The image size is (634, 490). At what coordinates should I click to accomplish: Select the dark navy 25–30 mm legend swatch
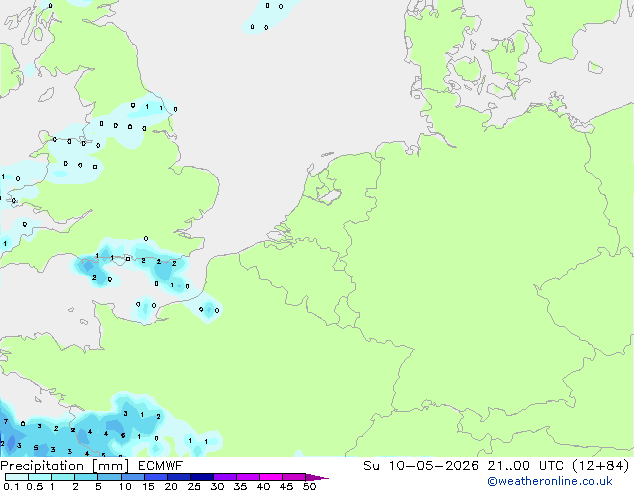tap(201, 477)
